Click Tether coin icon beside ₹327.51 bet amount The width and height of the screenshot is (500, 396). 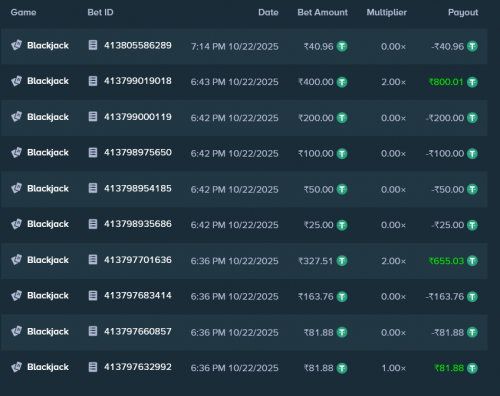click(342, 261)
